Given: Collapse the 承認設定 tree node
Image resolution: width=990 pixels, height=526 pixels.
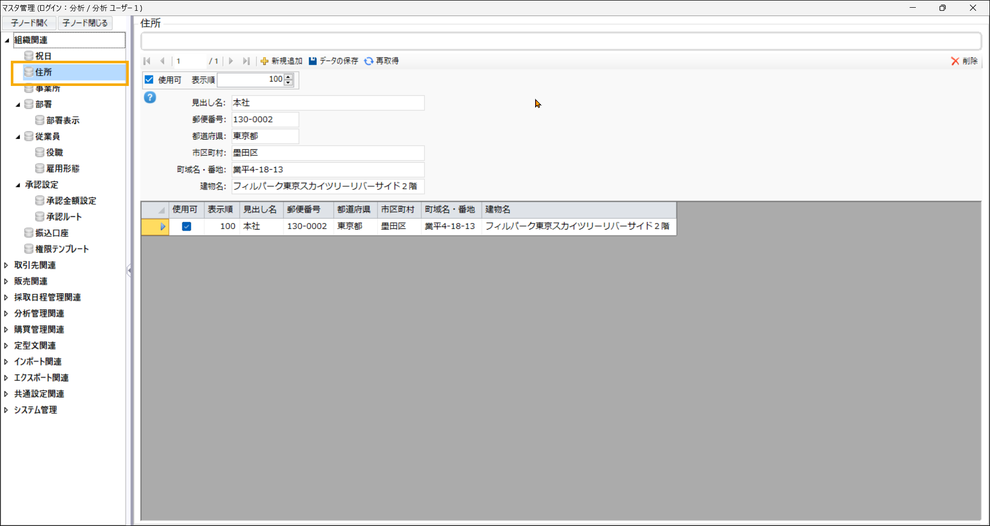Looking at the screenshot, I should pyautogui.click(x=19, y=185).
